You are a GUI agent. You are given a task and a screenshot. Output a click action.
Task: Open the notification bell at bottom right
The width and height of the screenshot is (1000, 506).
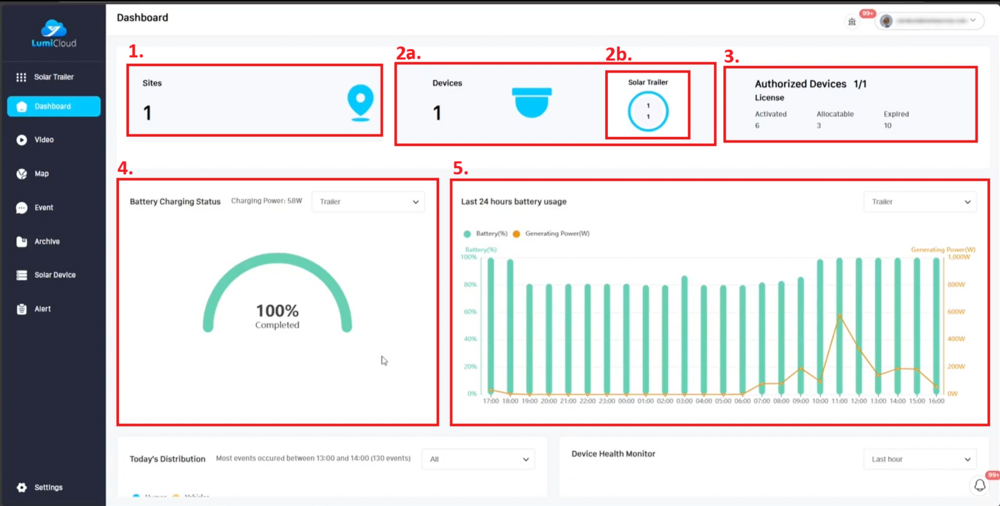pos(979,485)
